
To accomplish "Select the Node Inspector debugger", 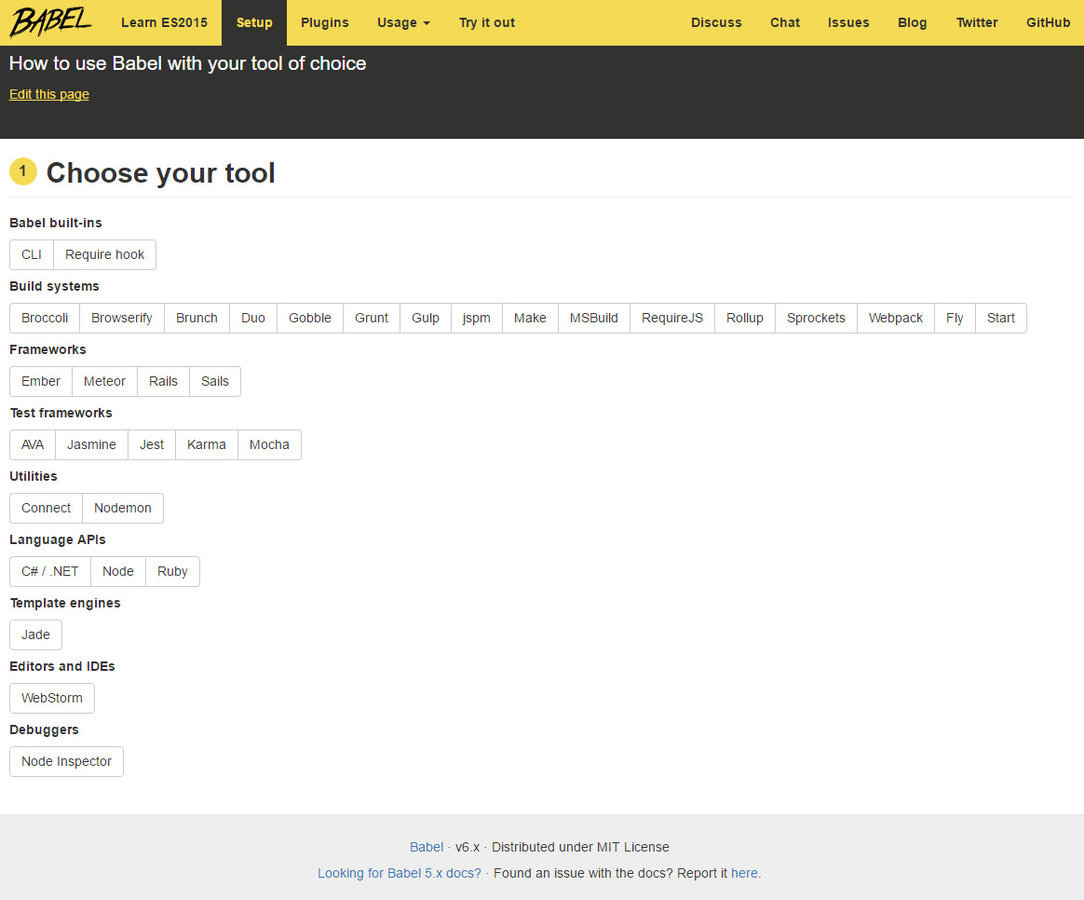I will click(x=66, y=762).
